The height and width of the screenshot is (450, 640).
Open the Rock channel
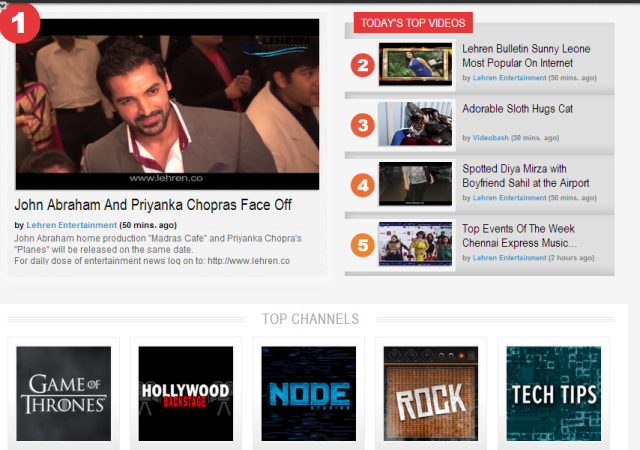click(431, 394)
